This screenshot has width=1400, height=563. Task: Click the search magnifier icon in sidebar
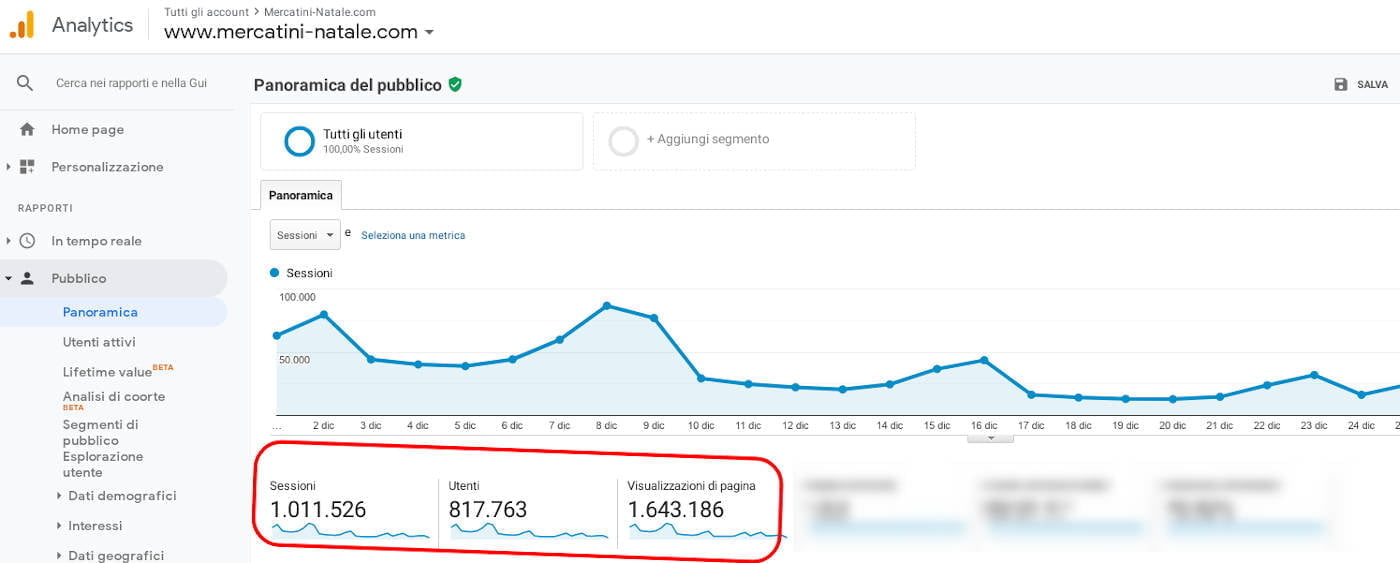coord(25,83)
